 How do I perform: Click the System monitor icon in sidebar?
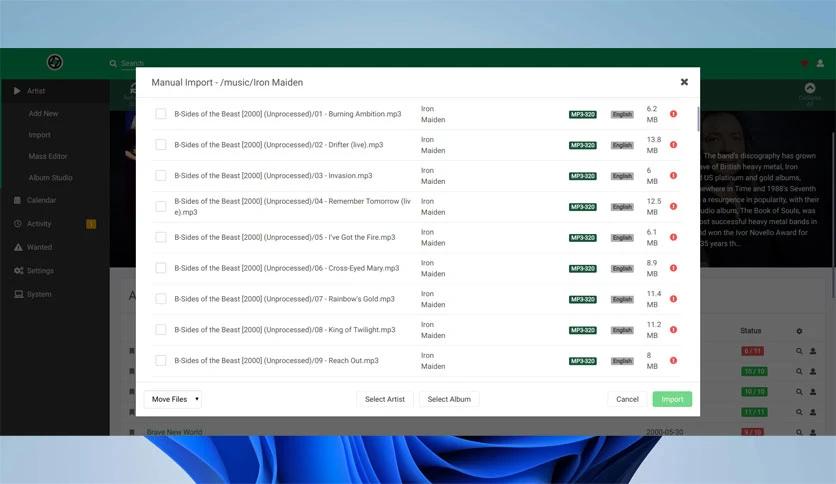[x=19, y=294]
